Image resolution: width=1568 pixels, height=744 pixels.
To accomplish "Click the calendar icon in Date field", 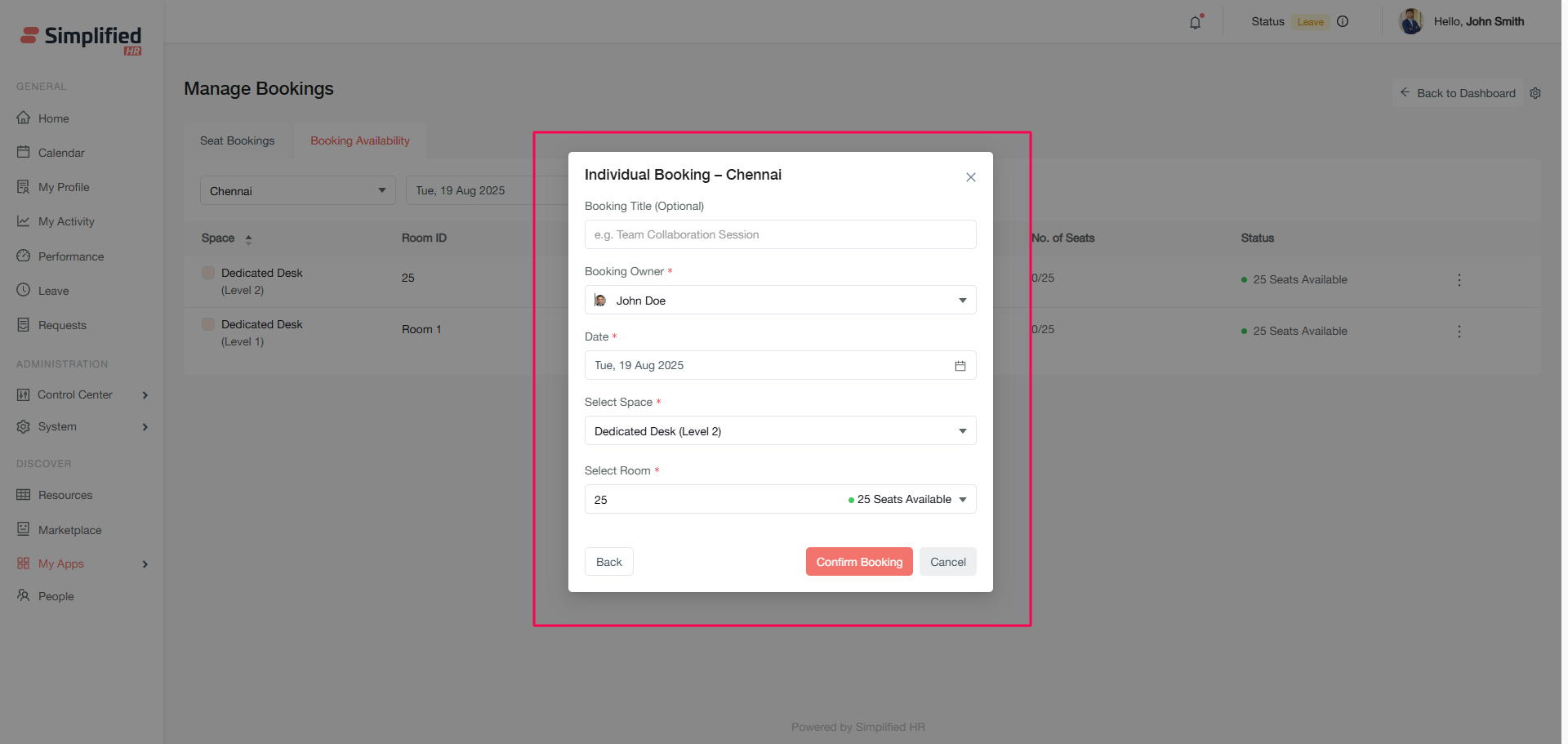I will click(960, 366).
